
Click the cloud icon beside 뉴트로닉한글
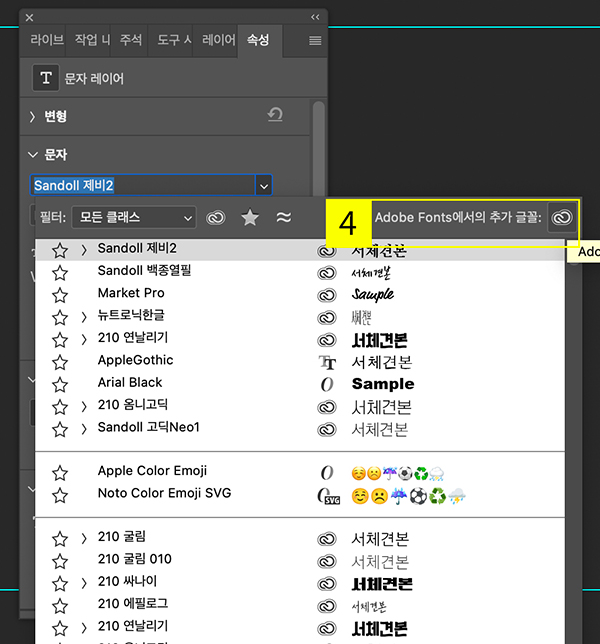[327, 318]
